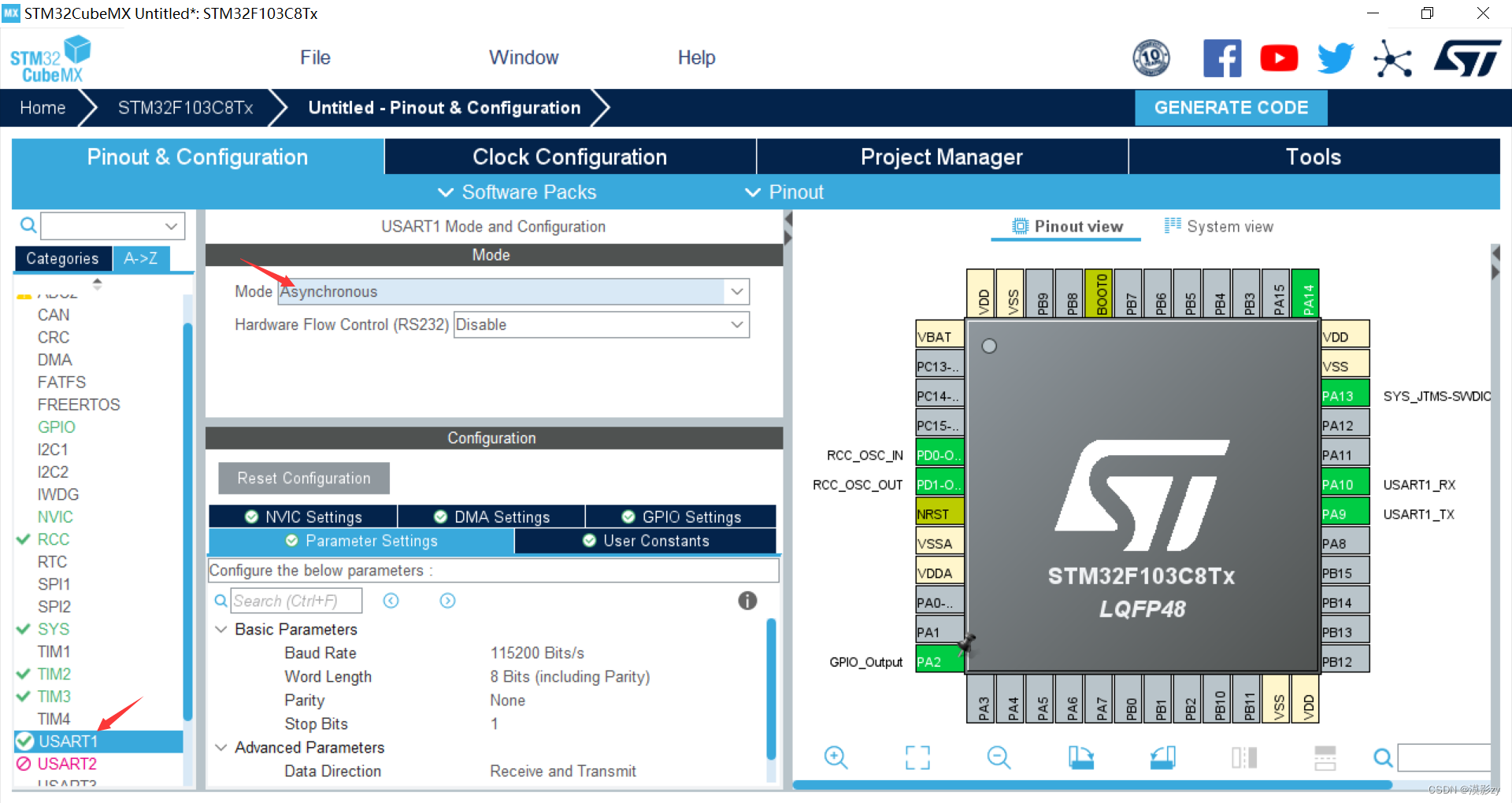Screen dimensions: 1512x803
Task: Click the STM32F103C8Tx breadcrumb
Action: (185, 108)
